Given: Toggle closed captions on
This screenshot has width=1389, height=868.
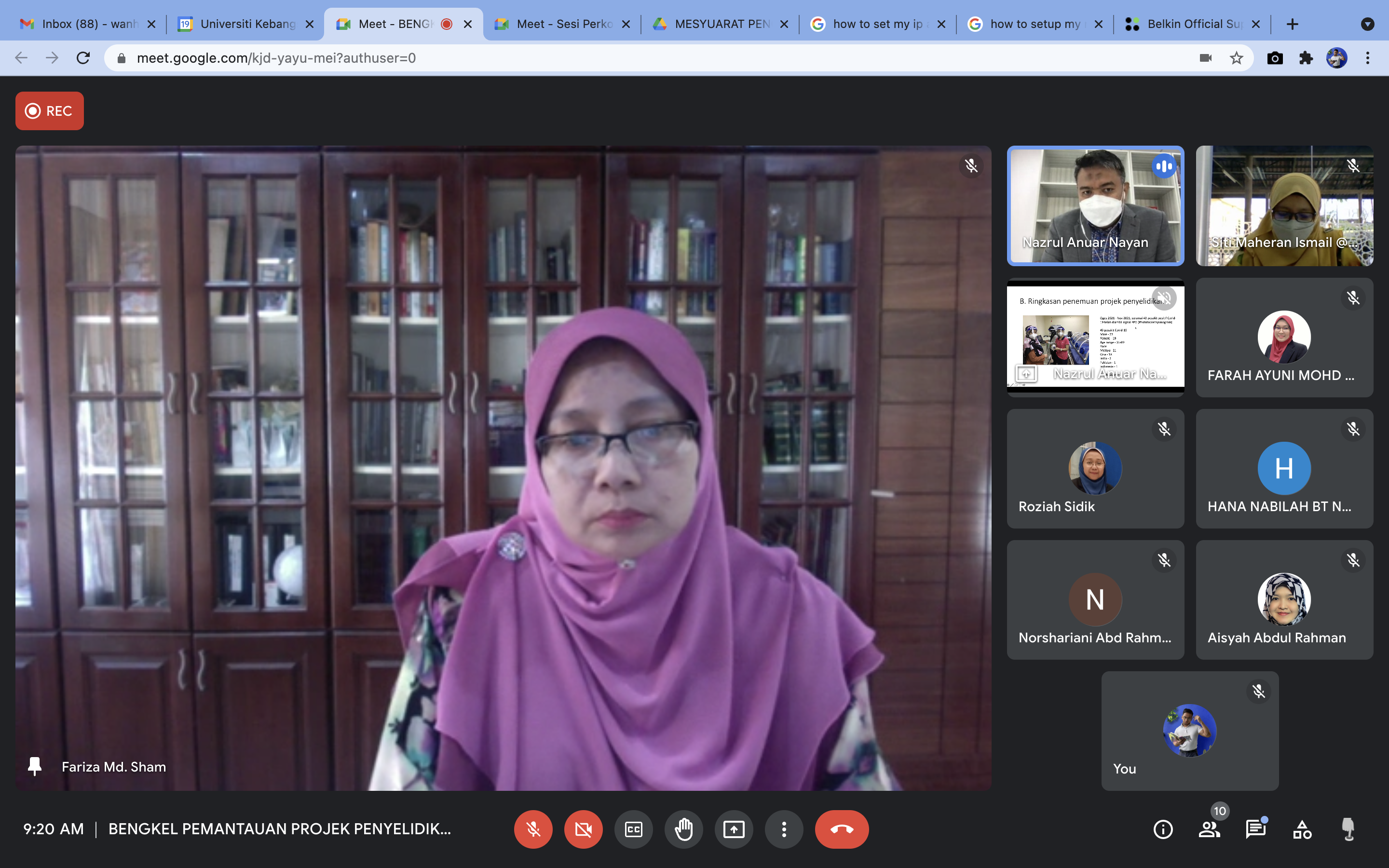Looking at the screenshot, I should pos(633,829).
